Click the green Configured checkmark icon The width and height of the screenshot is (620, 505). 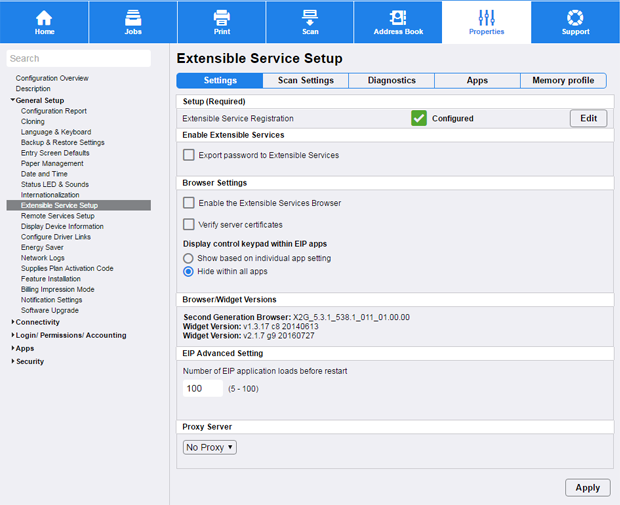pyautogui.click(x=419, y=118)
